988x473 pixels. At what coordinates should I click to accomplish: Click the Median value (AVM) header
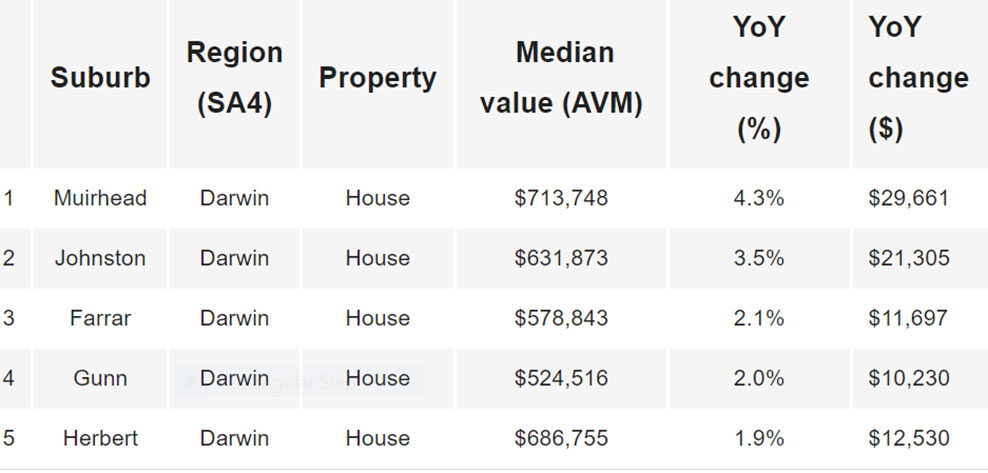click(x=561, y=78)
